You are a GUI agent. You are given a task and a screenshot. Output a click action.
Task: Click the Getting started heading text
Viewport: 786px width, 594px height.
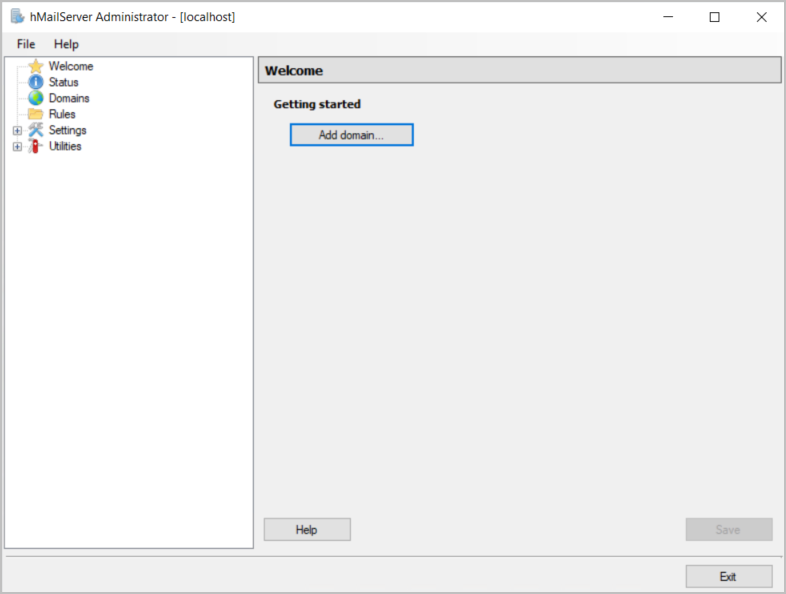[x=317, y=104]
